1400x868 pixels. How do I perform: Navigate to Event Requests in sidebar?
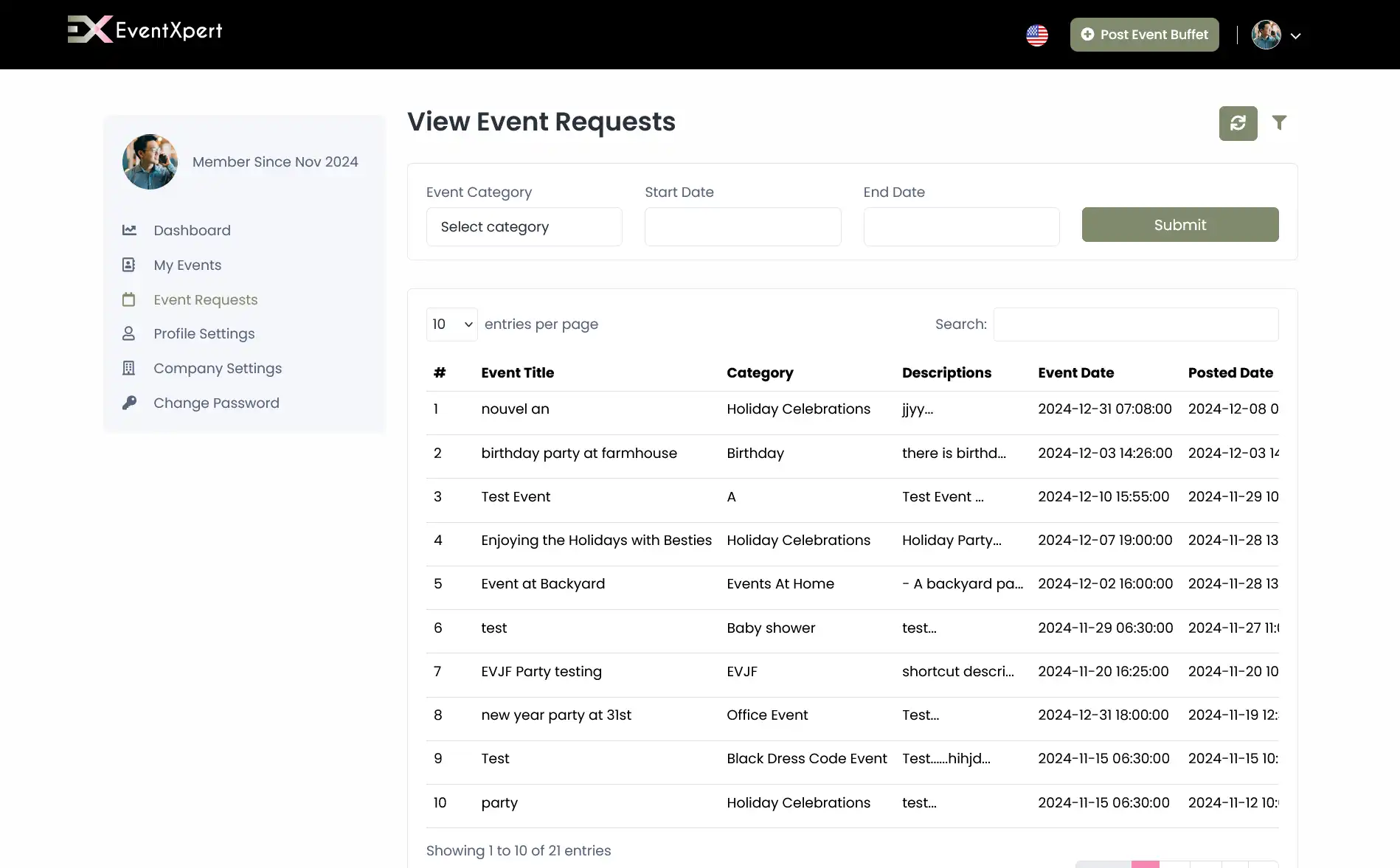point(205,299)
